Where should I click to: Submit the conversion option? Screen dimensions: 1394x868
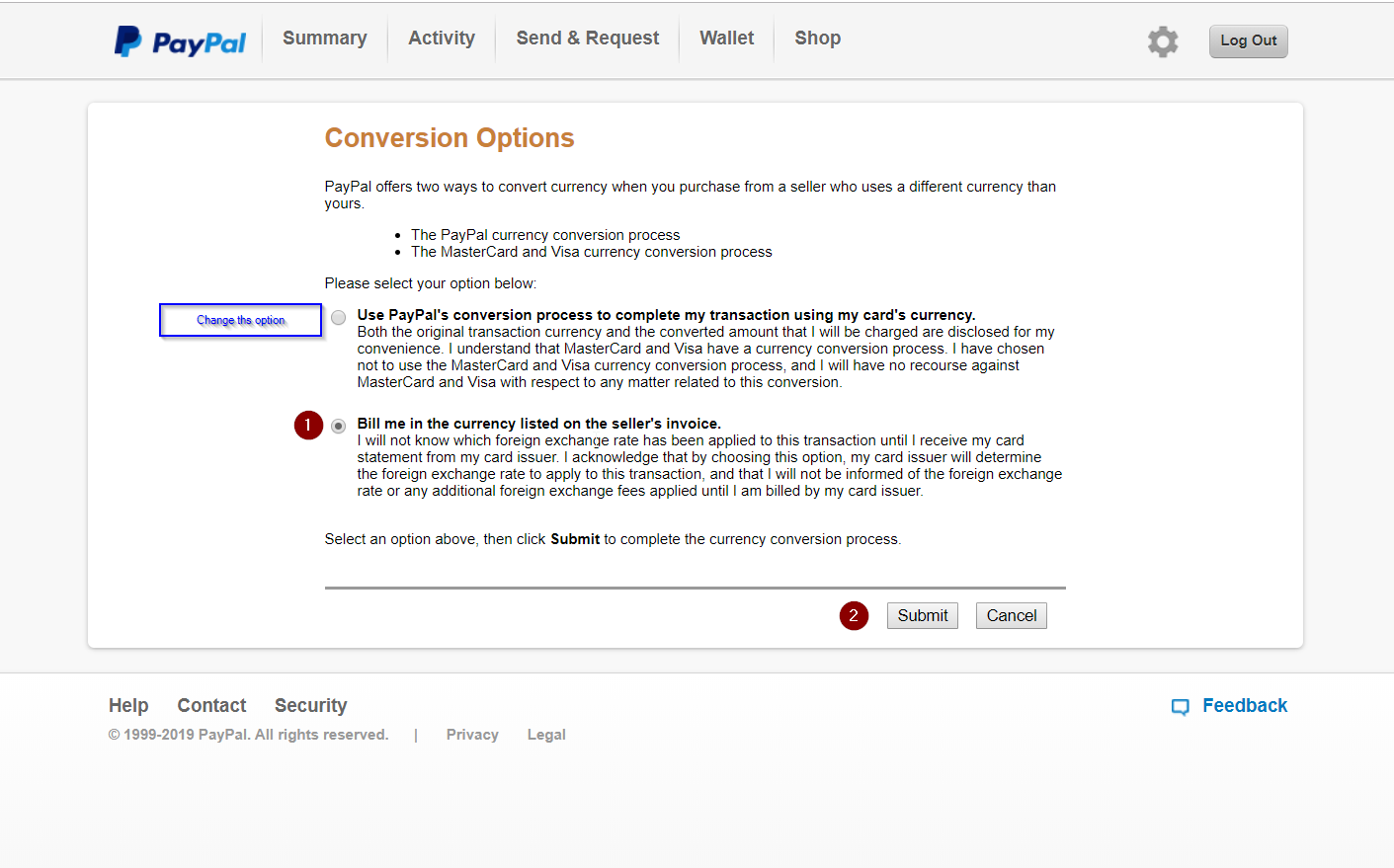pyautogui.click(x=922, y=615)
